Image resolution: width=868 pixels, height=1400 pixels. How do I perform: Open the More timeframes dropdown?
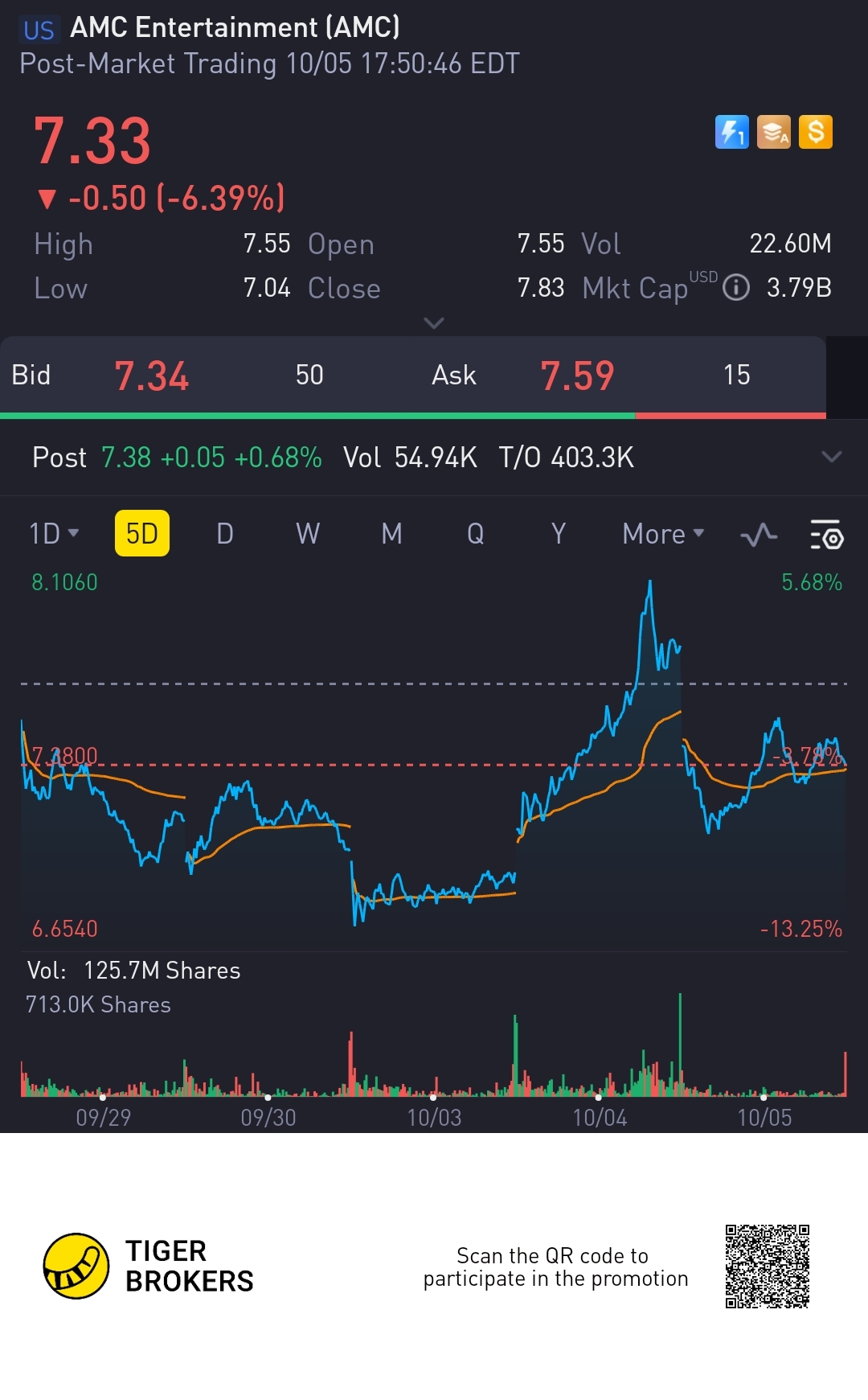coord(663,534)
